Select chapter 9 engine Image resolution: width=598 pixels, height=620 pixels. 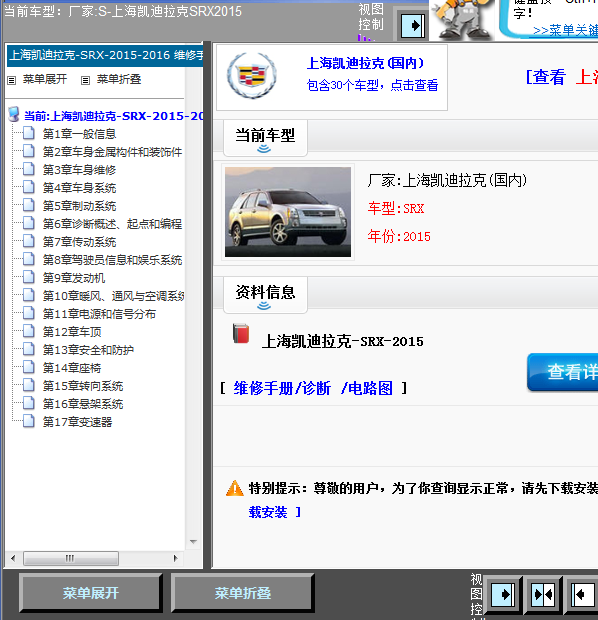[x=74, y=278]
